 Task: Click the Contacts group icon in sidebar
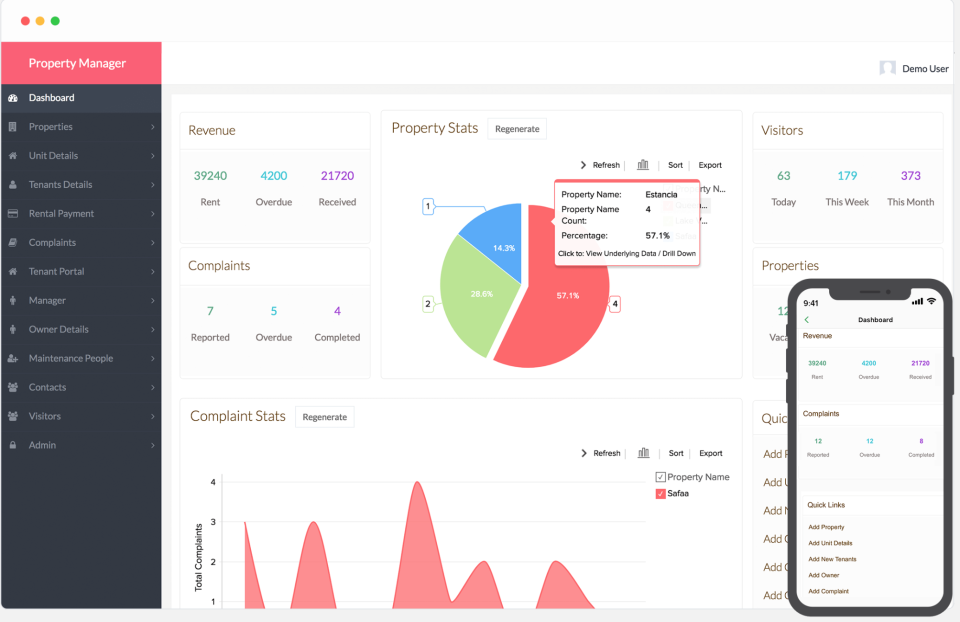coord(14,387)
